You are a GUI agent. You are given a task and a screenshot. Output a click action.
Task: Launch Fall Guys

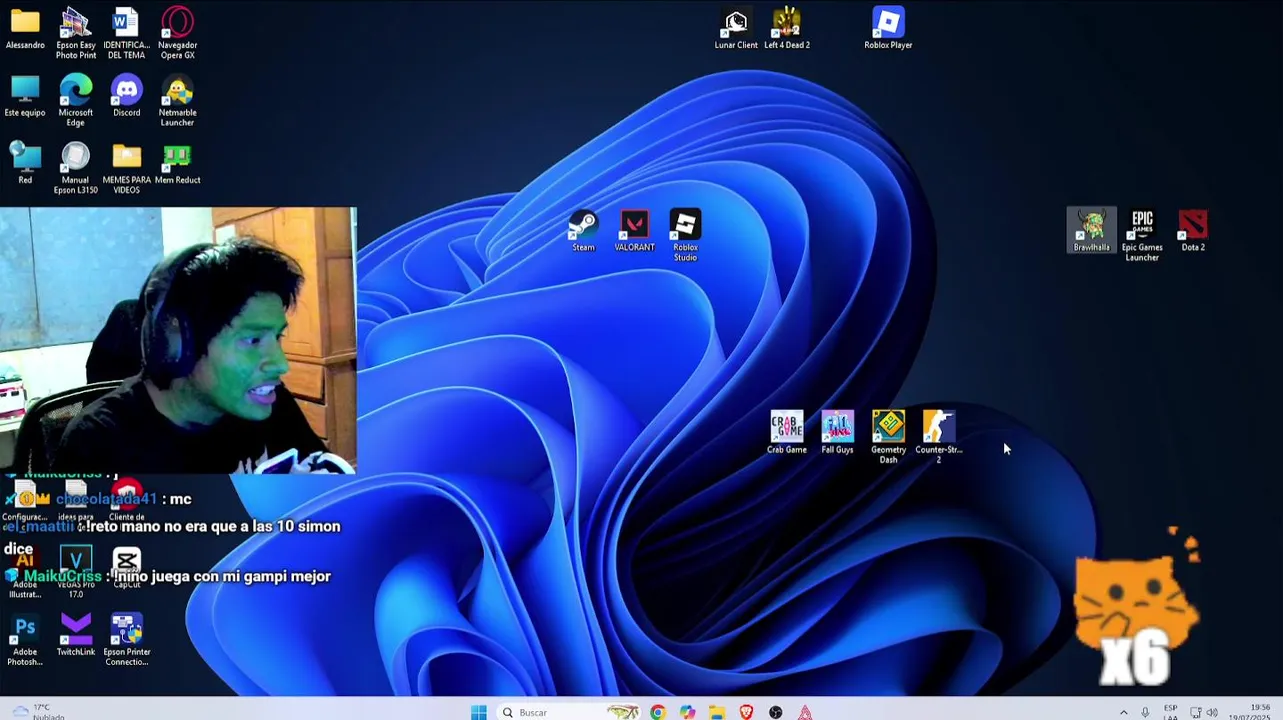point(838,433)
